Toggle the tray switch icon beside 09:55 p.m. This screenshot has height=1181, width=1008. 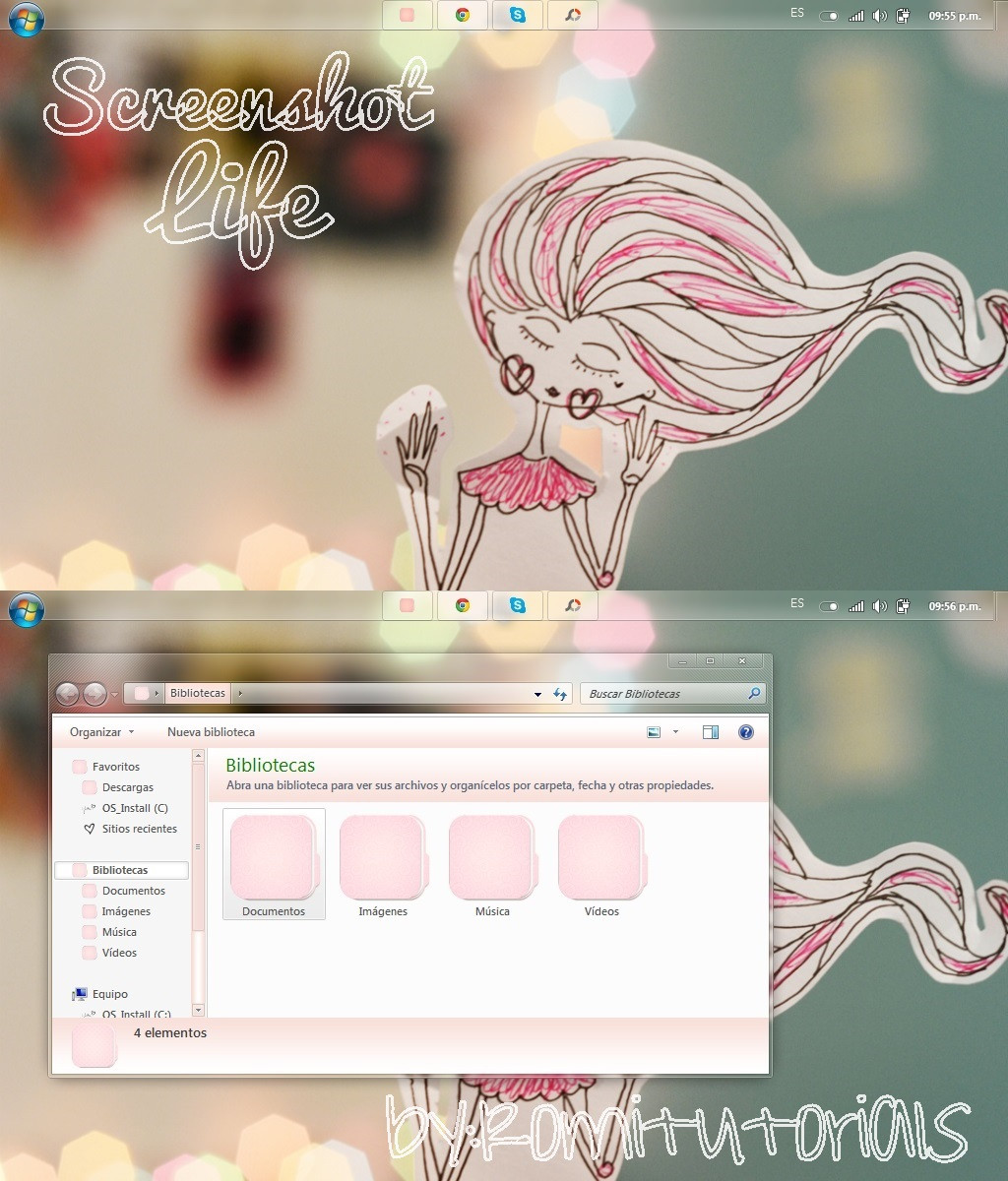click(x=829, y=16)
